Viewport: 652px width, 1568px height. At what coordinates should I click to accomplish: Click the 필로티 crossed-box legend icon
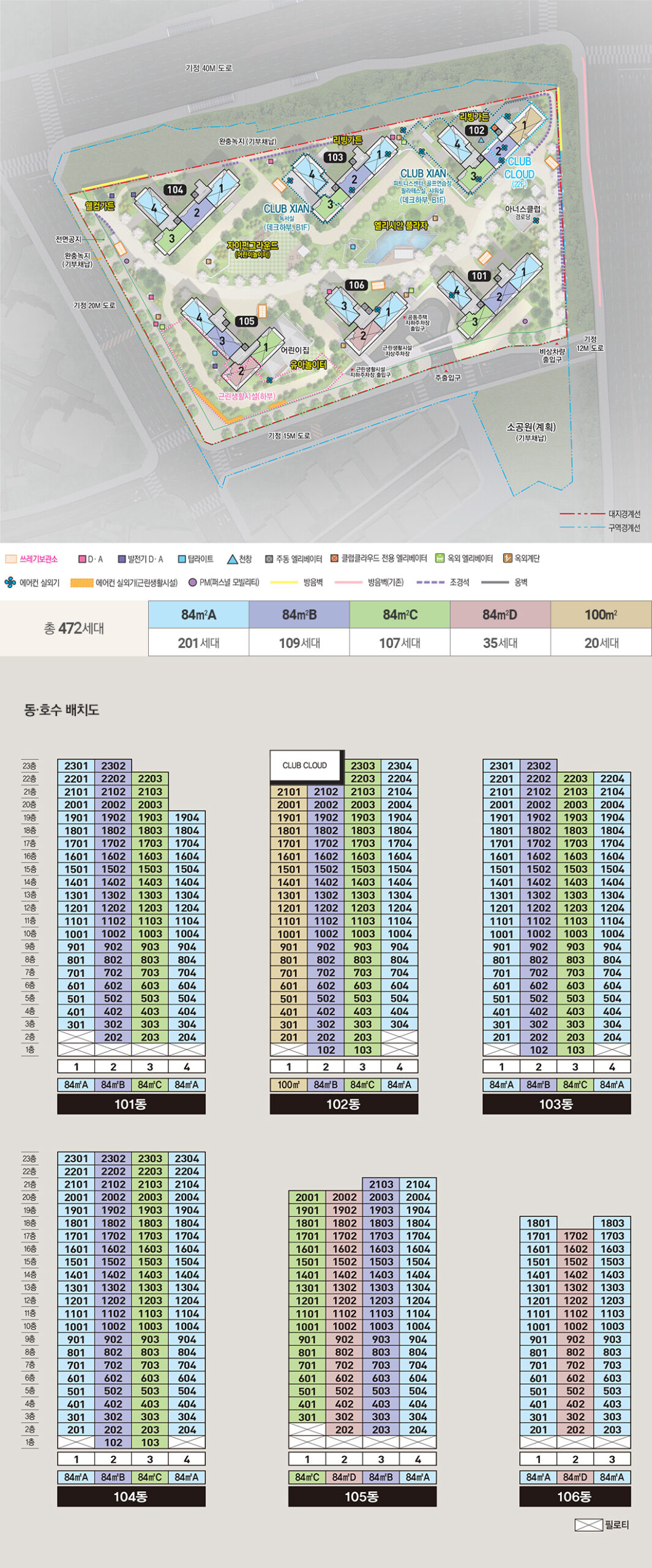[x=588, y=1525]
